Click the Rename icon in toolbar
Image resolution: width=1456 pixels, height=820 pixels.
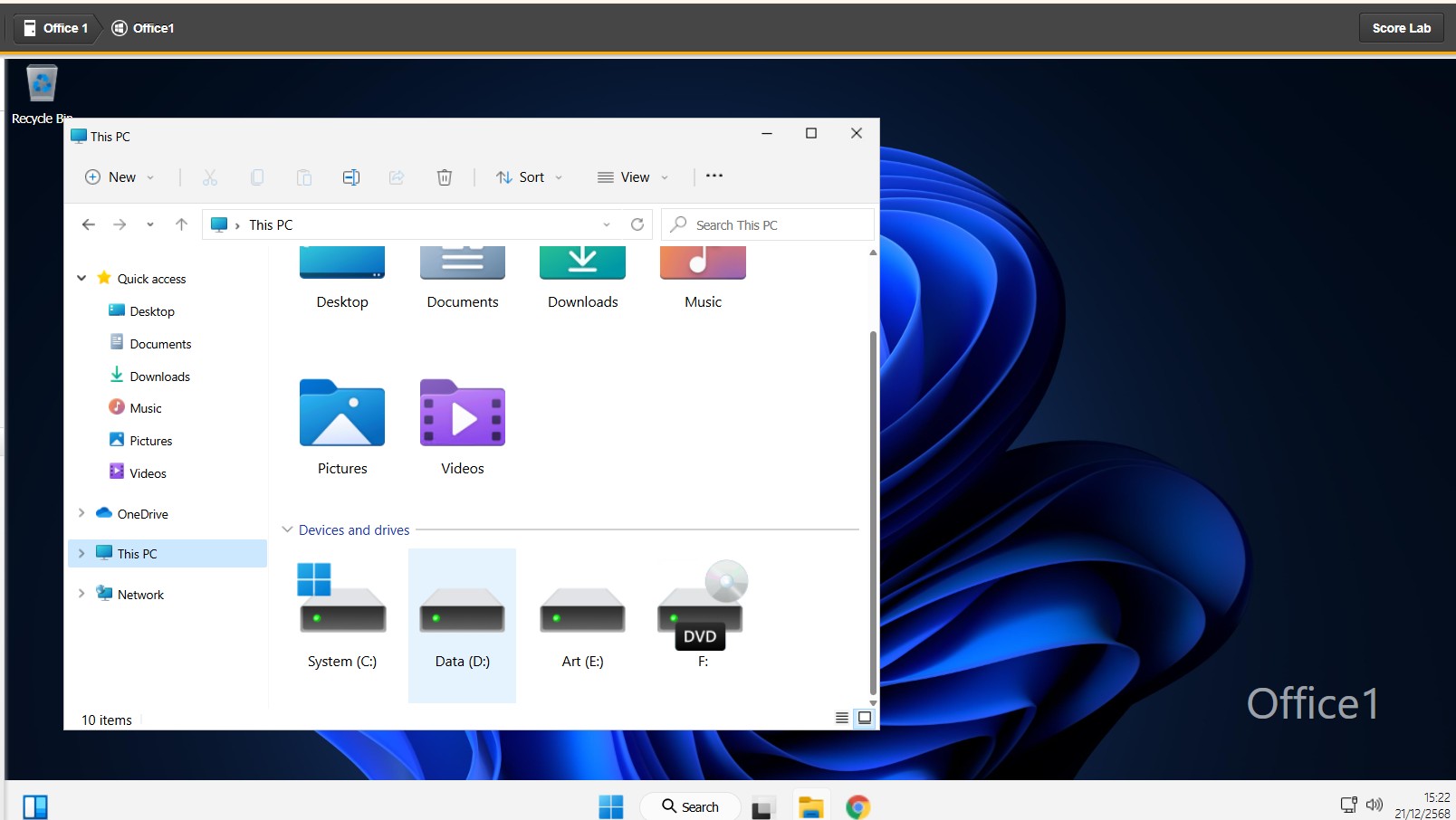(x=351, y=177)
